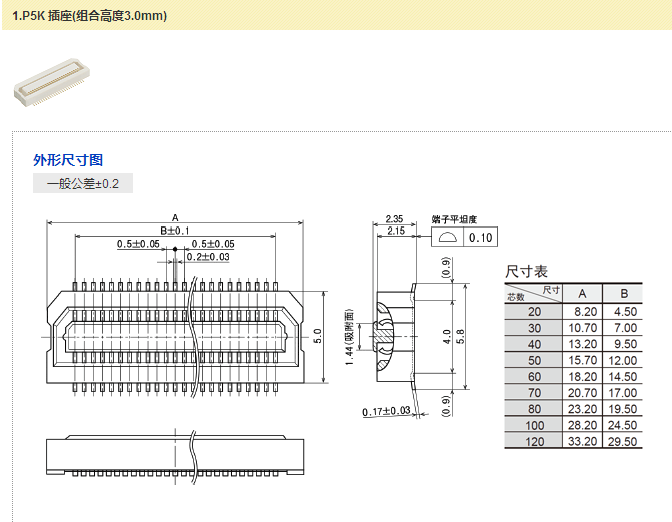This screenshot has width=672, height=522.
Task: Click the 33.20 value in column A
Action: [x=582, y=441]
